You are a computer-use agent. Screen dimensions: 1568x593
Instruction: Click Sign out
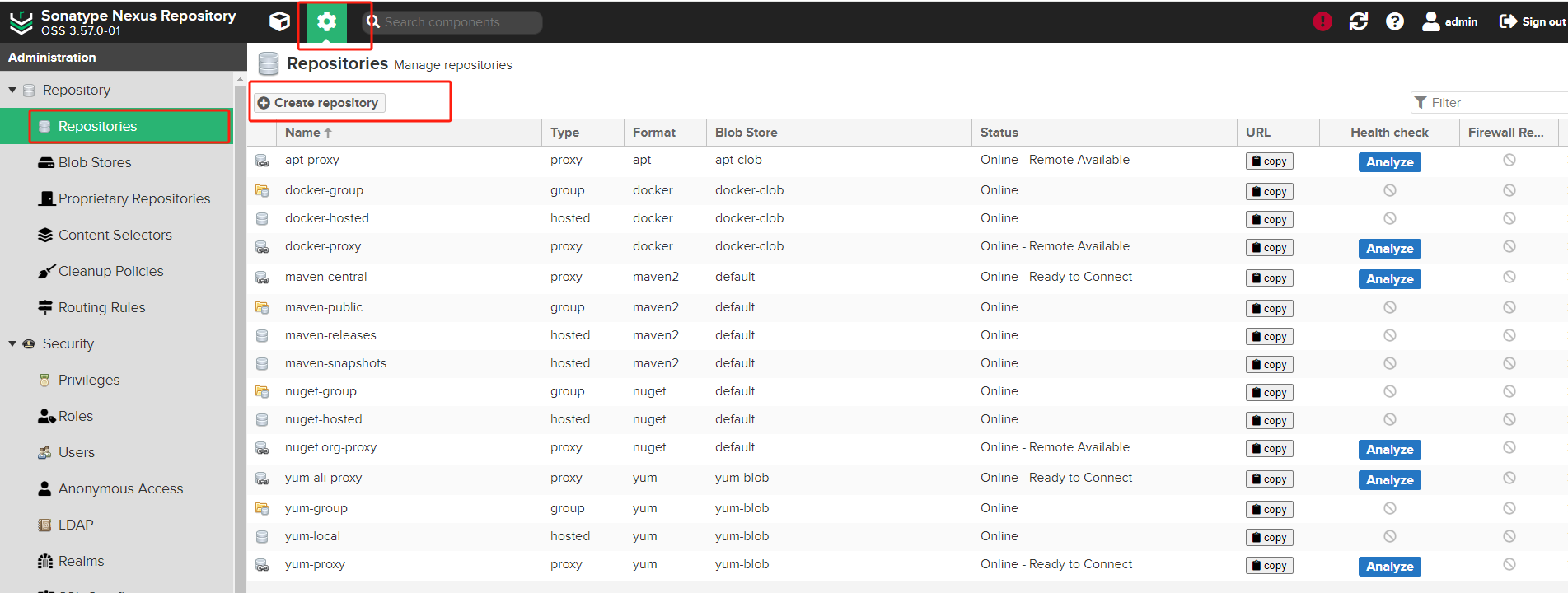(x=1532, y=21)
